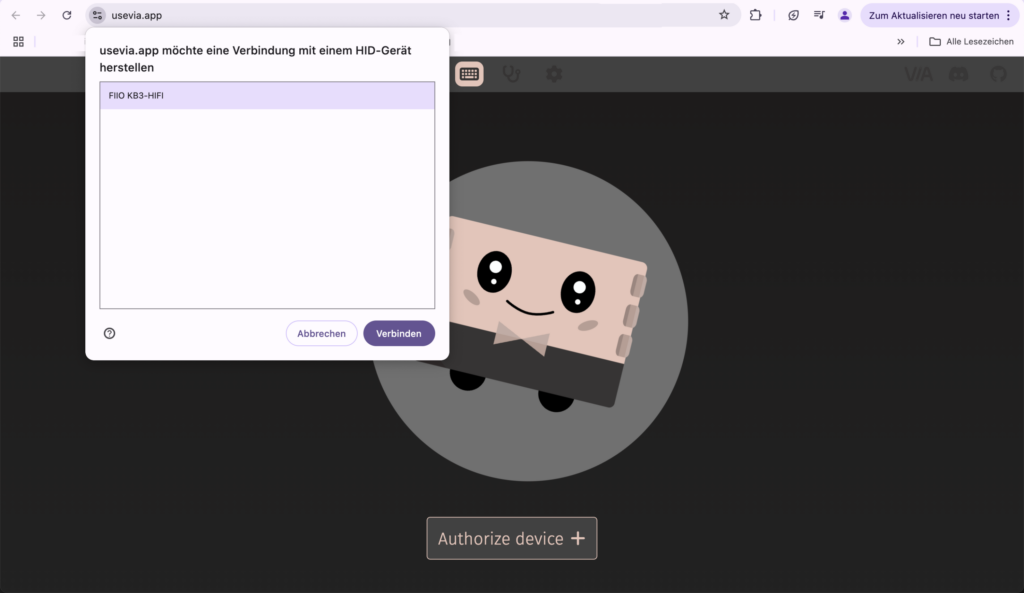Expand the hidden bookmarks chevron
Screen dimensions: 1024x593
(x=901, y=41)
